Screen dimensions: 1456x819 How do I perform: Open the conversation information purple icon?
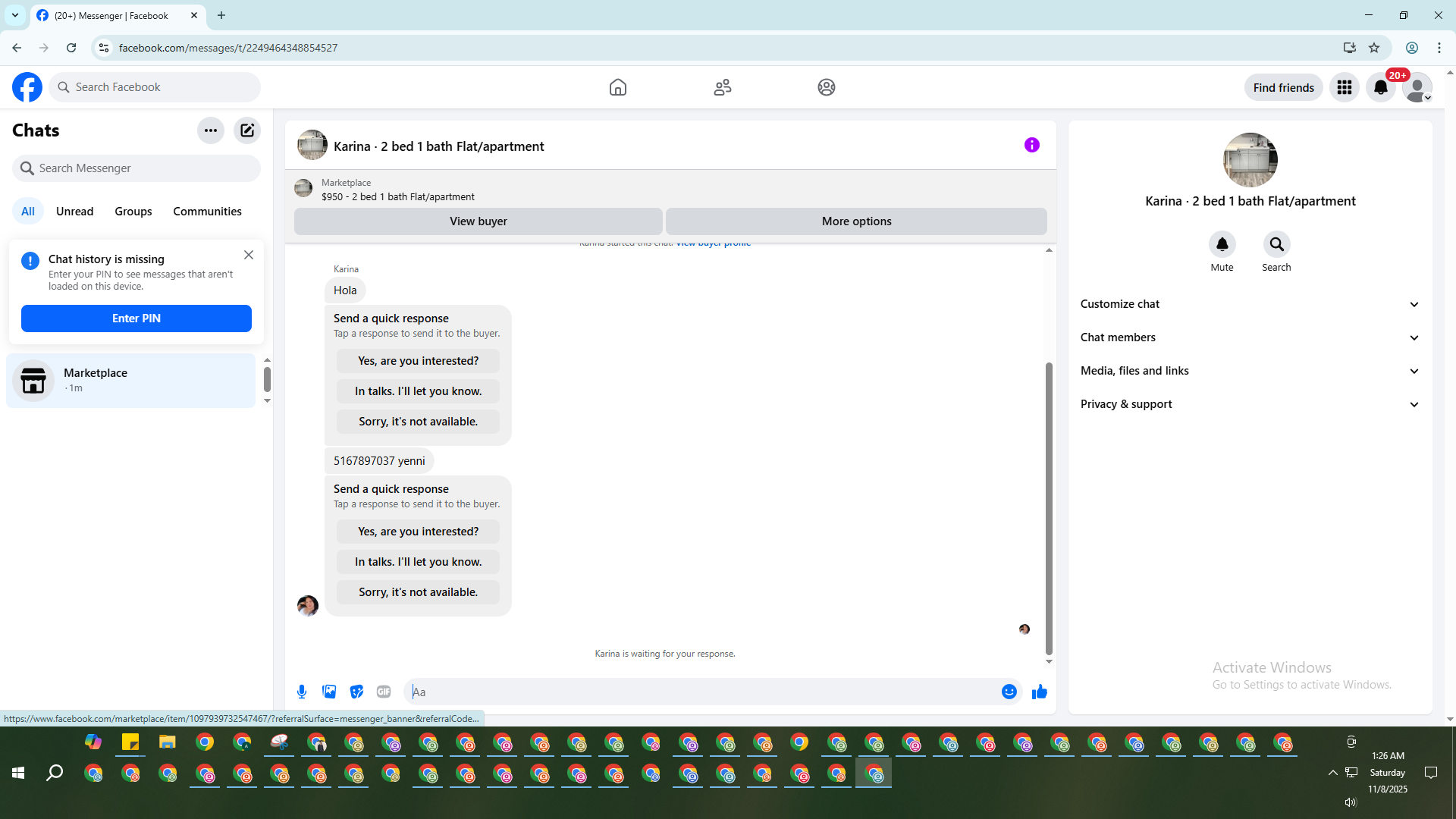1031,145
